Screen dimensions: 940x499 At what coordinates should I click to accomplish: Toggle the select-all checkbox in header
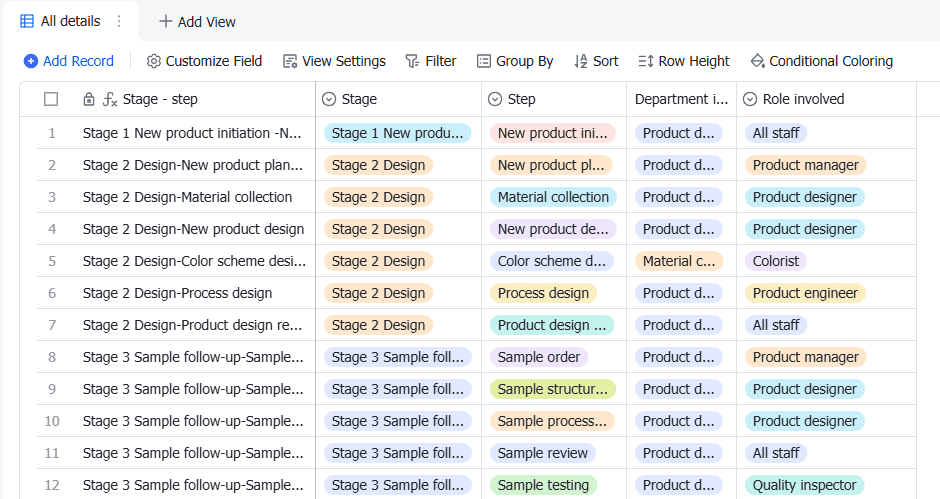51,99
